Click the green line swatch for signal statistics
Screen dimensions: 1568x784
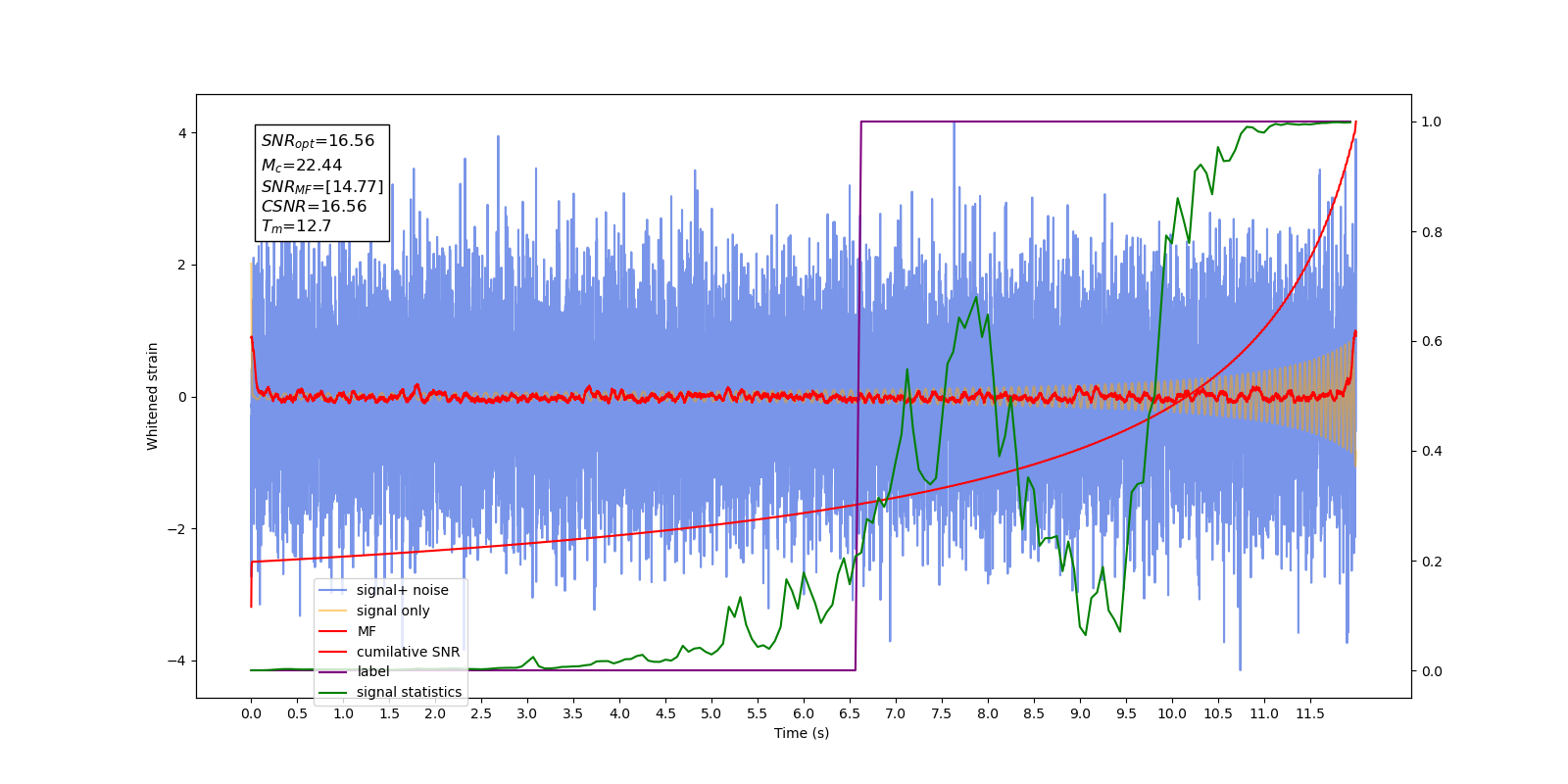pyautogui.click(x=333, y=692)
